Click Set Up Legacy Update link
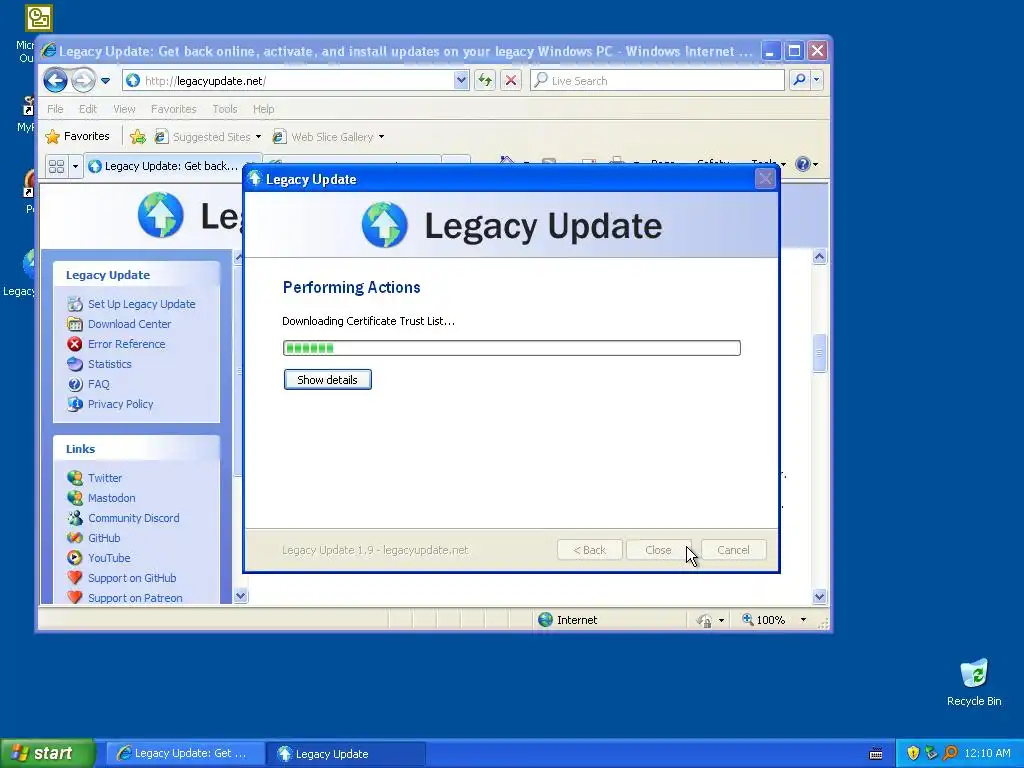This screenshot has height=768, width=1024. tap(141, 304)
